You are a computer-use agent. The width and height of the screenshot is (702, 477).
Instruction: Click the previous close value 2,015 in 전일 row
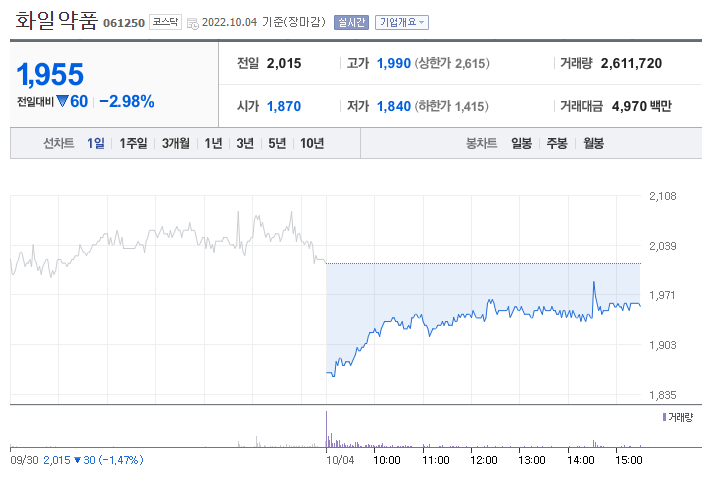pyautogui.click(x=284, y=64)
